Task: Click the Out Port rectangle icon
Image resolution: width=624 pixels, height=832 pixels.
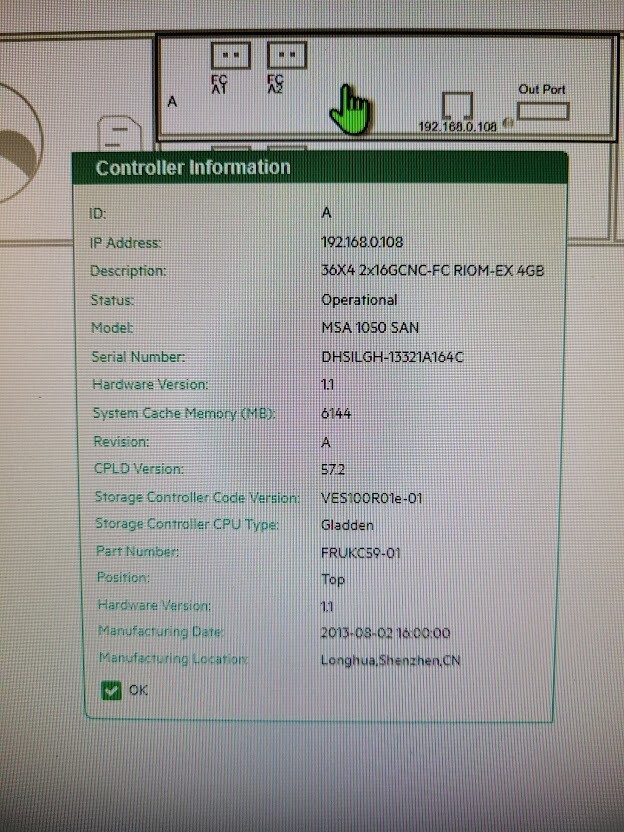Action: click(x=542, y=110)
